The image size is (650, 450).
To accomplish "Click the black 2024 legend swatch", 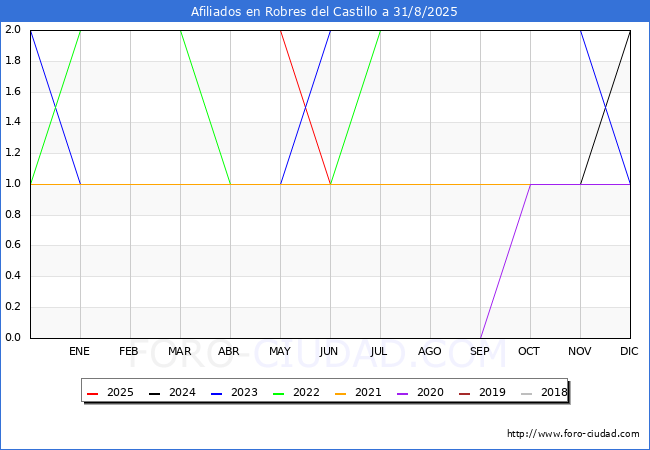I will coord(154,394).
